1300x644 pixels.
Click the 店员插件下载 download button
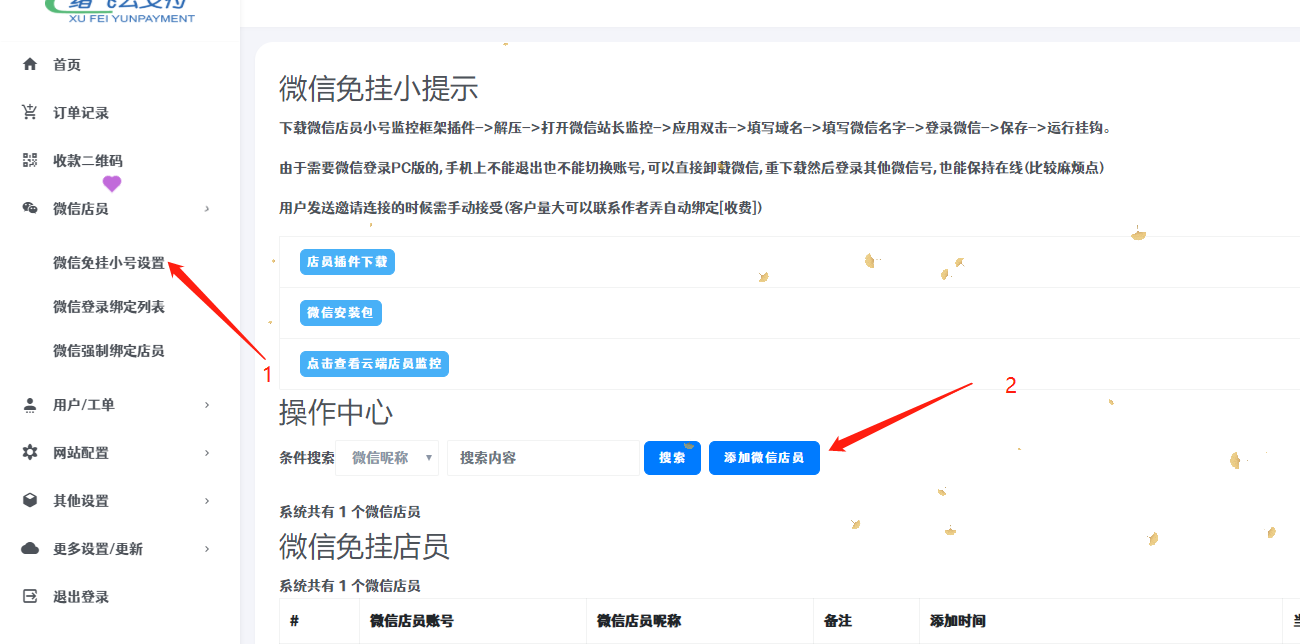coord(347,262)
